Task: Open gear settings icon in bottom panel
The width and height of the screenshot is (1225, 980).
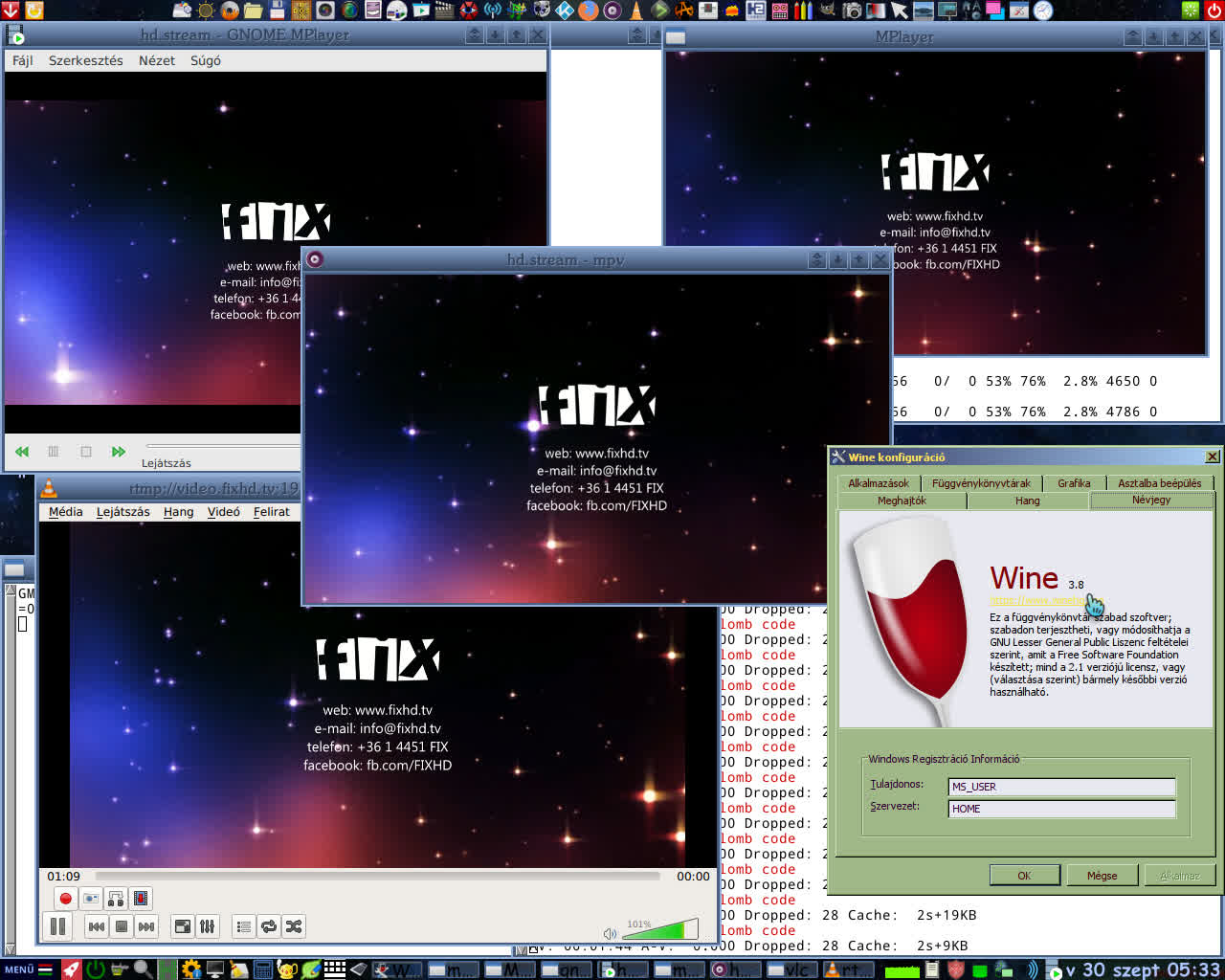Action: pos(191,969)
